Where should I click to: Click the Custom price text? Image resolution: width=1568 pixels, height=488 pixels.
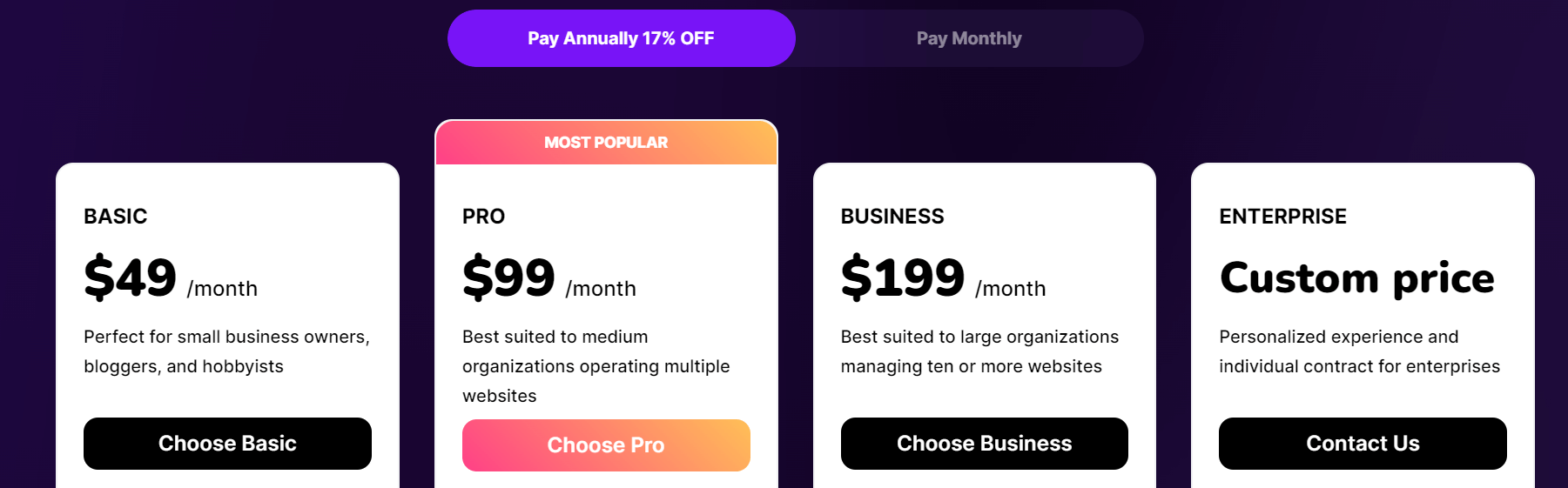pyautogui.click(x=1357, y=278)
